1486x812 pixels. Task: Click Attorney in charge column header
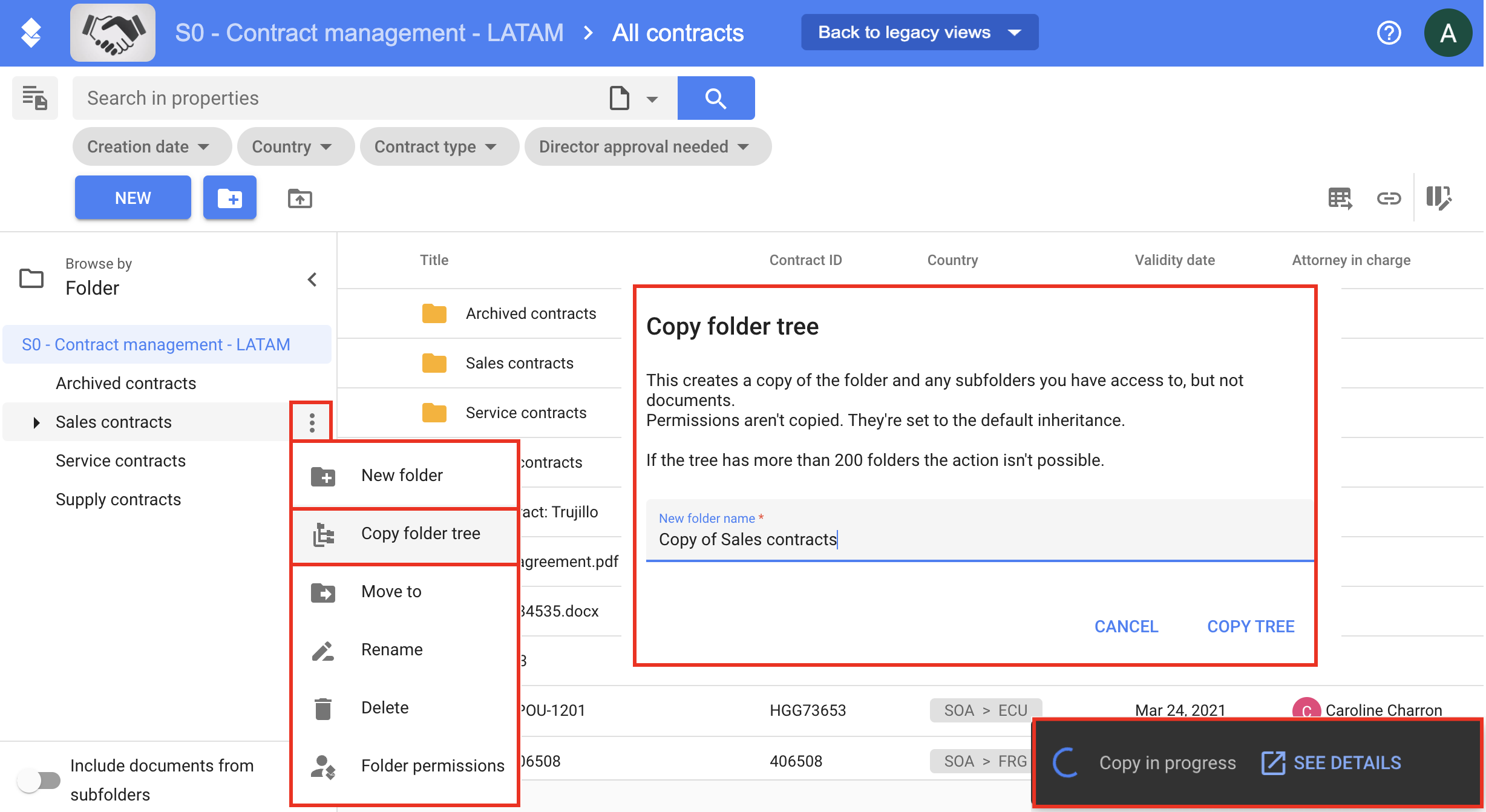point(1351,260)
